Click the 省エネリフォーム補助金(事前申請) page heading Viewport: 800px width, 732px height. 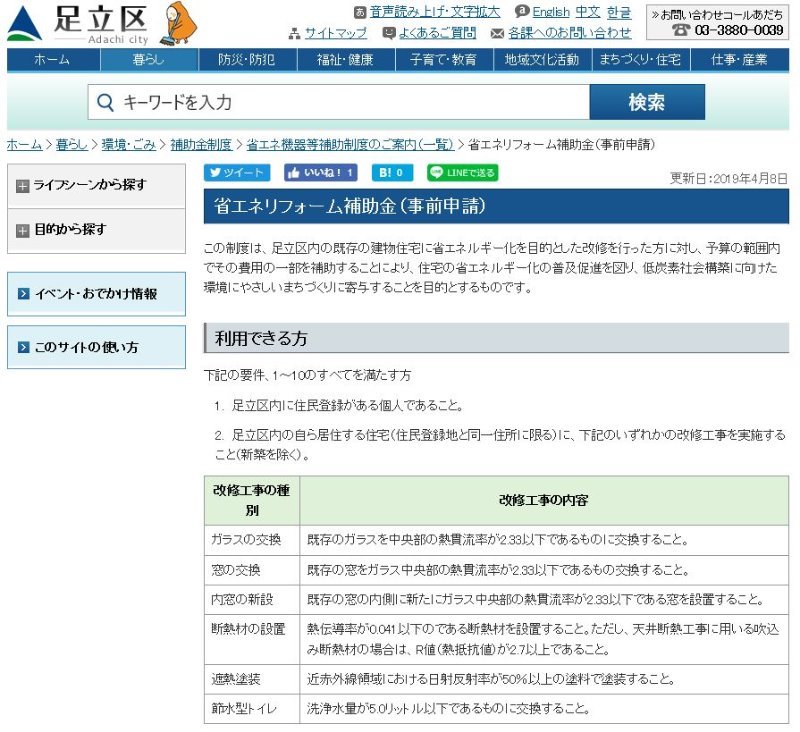pos(496,206)
